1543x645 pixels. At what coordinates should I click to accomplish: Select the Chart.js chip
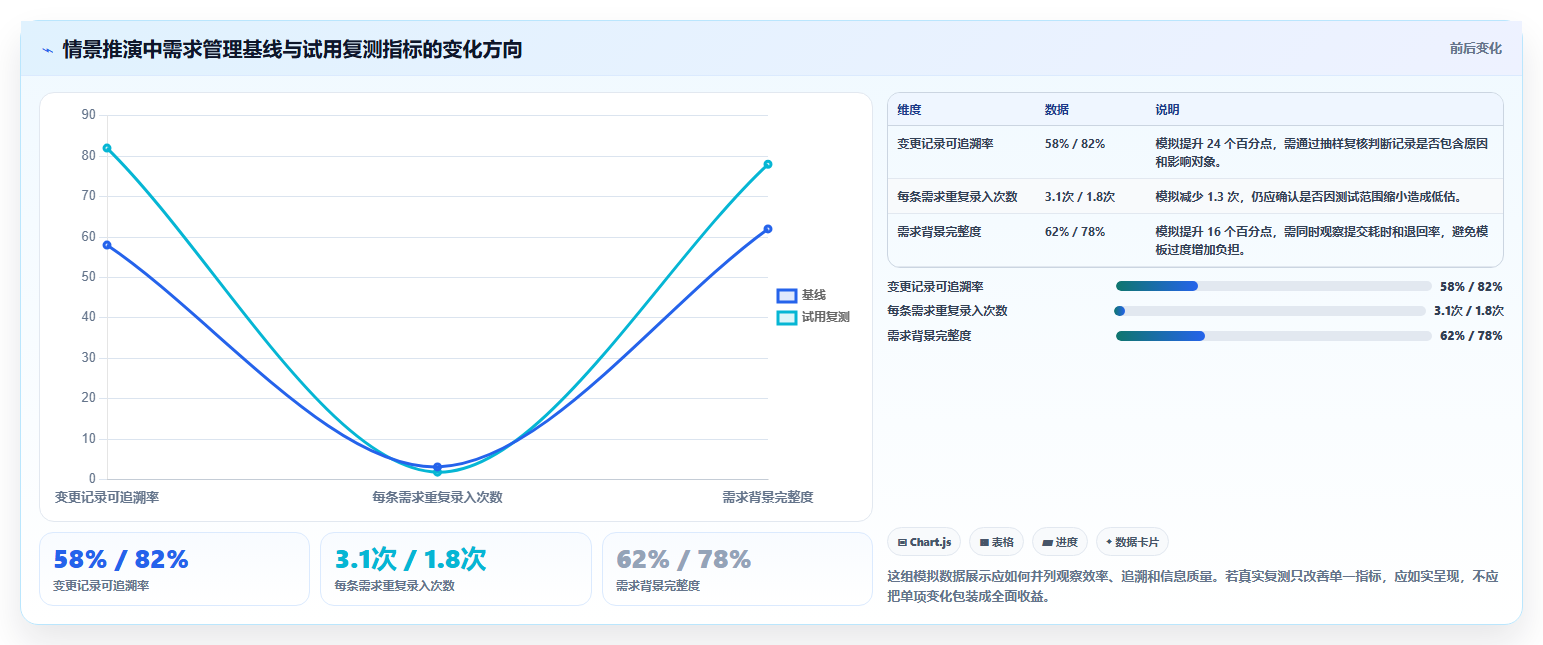[x=924, y=542]
